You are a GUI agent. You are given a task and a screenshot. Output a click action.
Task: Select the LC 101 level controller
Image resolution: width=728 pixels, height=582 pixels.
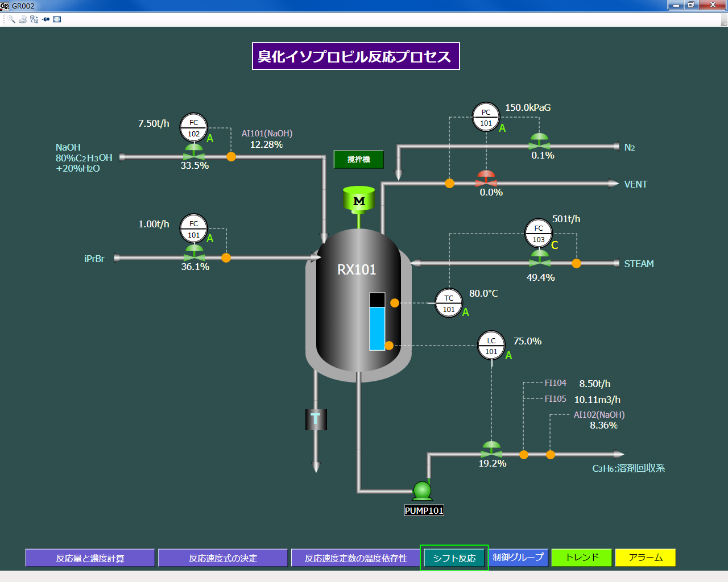(x=491, y=344)
